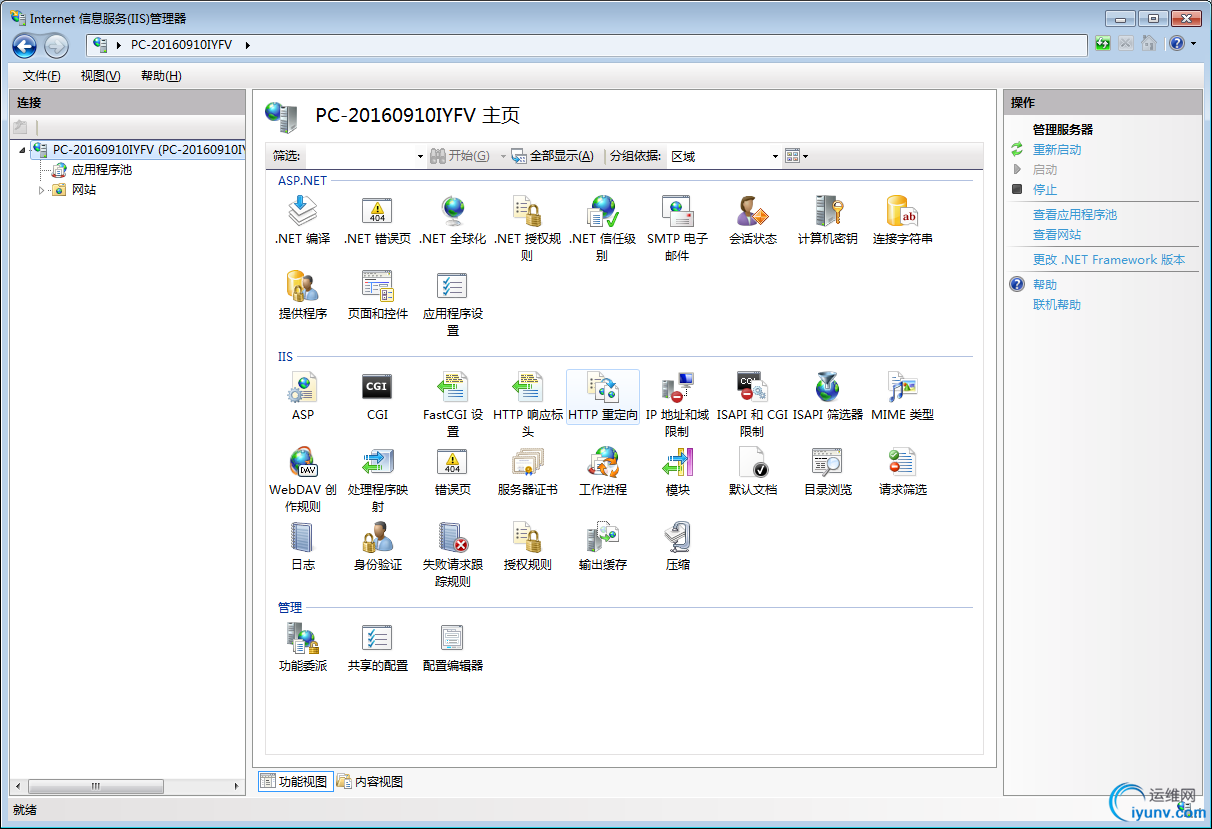Select 网站 in the connections tree
1212x829 pixels.
84,190
